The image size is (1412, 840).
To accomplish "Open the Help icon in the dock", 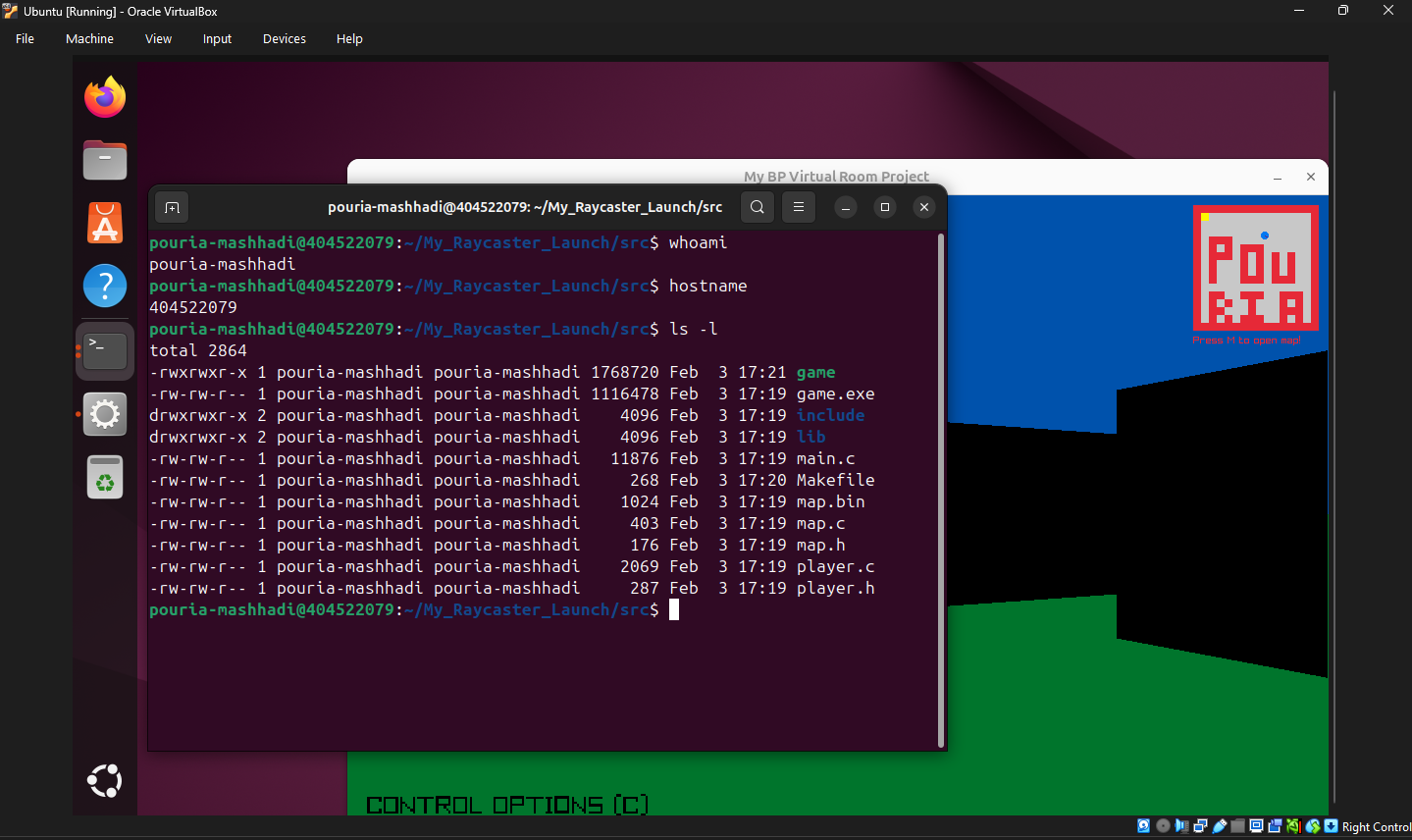I will pos(105,287).
